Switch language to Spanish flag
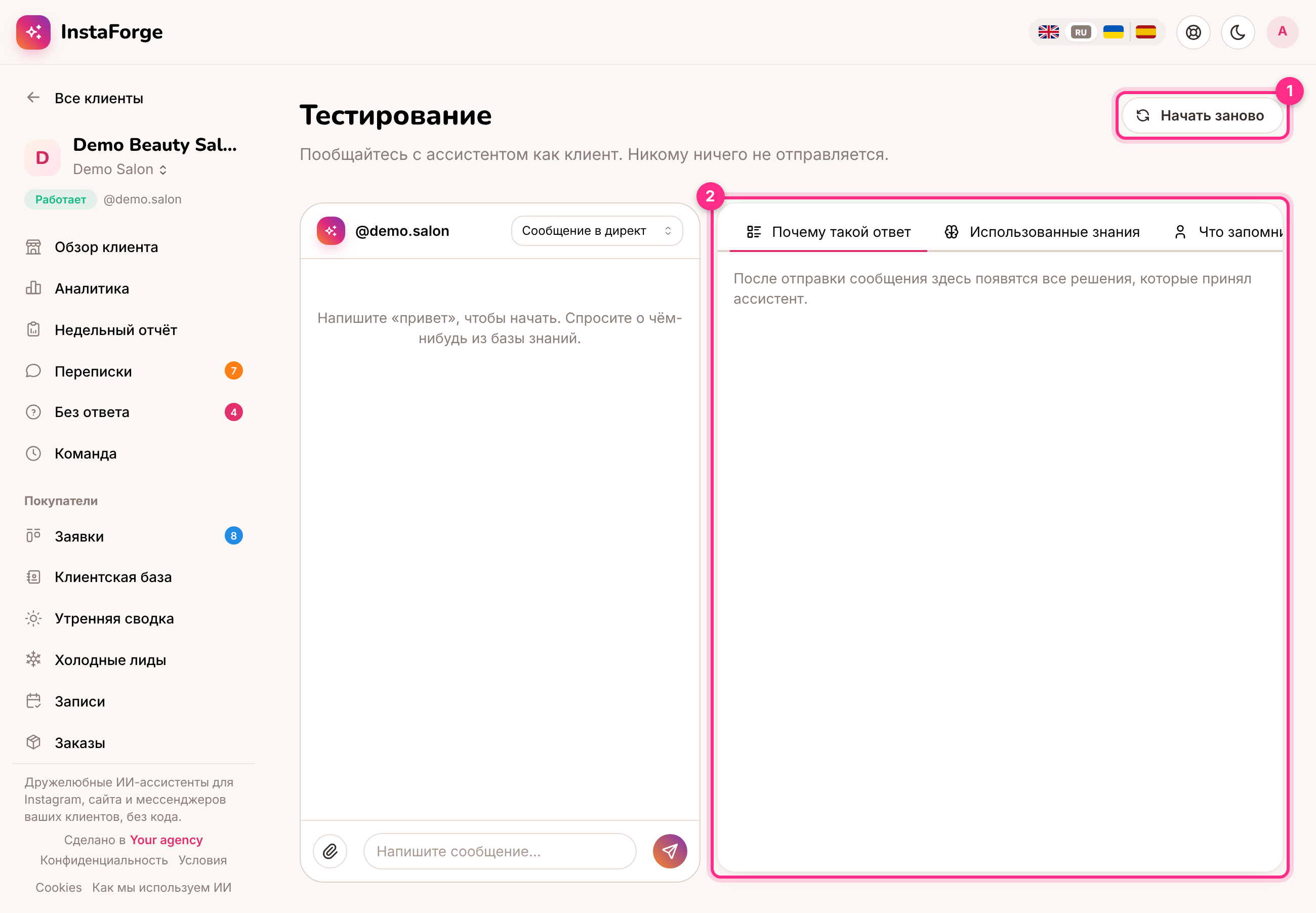 [1145, 32]
